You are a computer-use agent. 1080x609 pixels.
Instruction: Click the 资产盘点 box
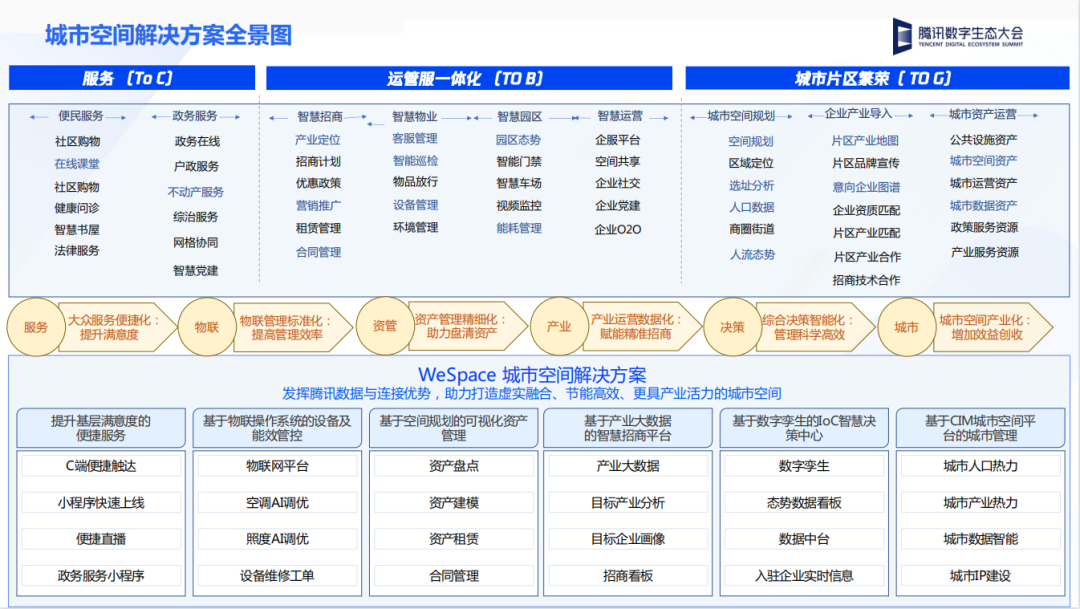[x=453, y=466]
